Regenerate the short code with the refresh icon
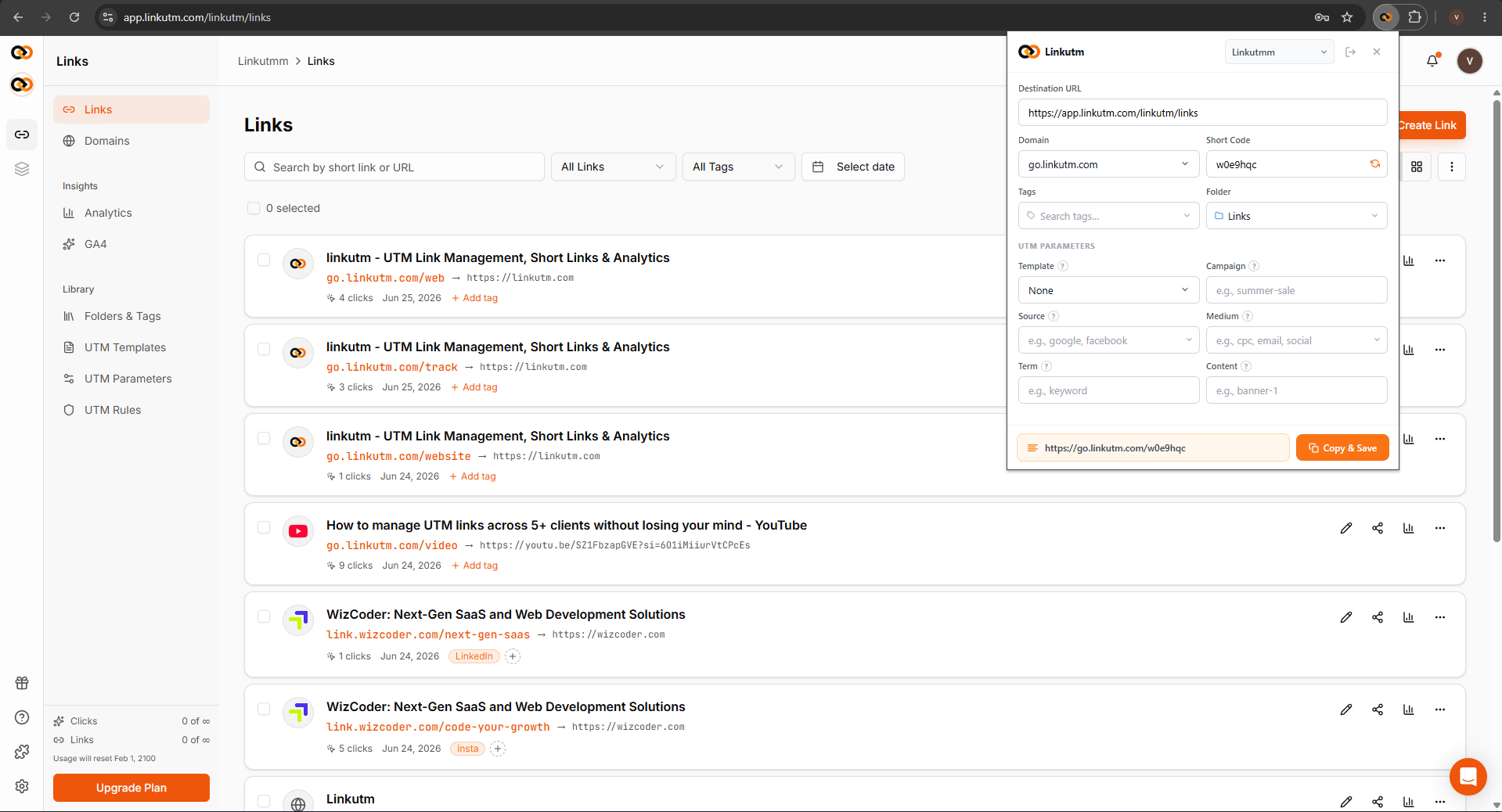 (1374, 163)
